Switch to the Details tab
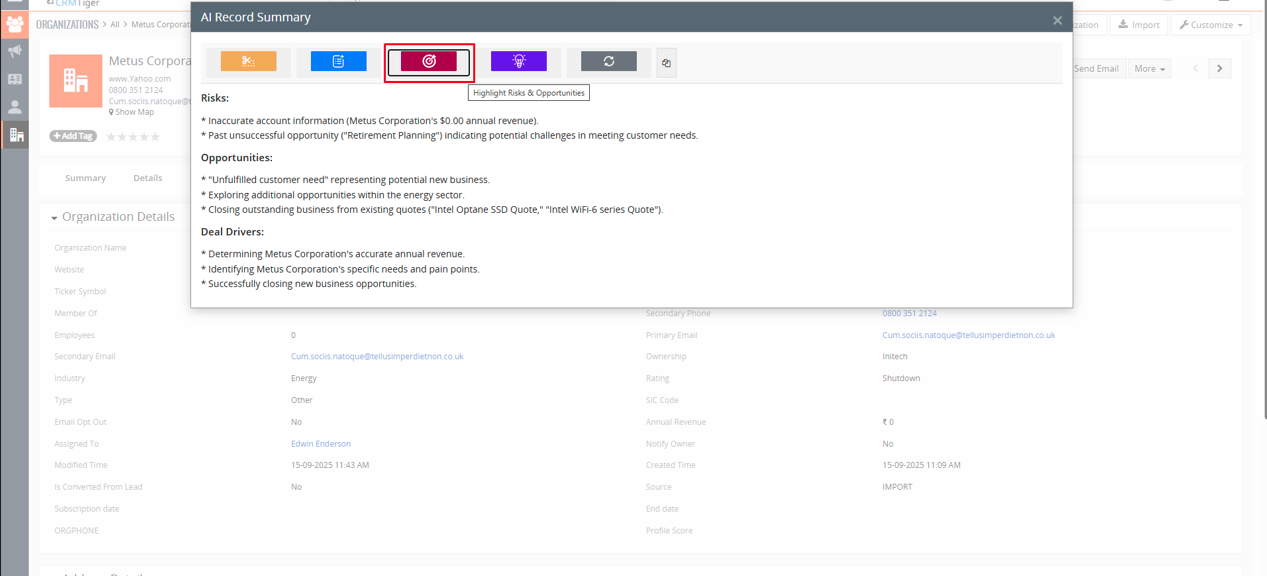The width and height of the screenshot is (1267, 576). (148, 178)
